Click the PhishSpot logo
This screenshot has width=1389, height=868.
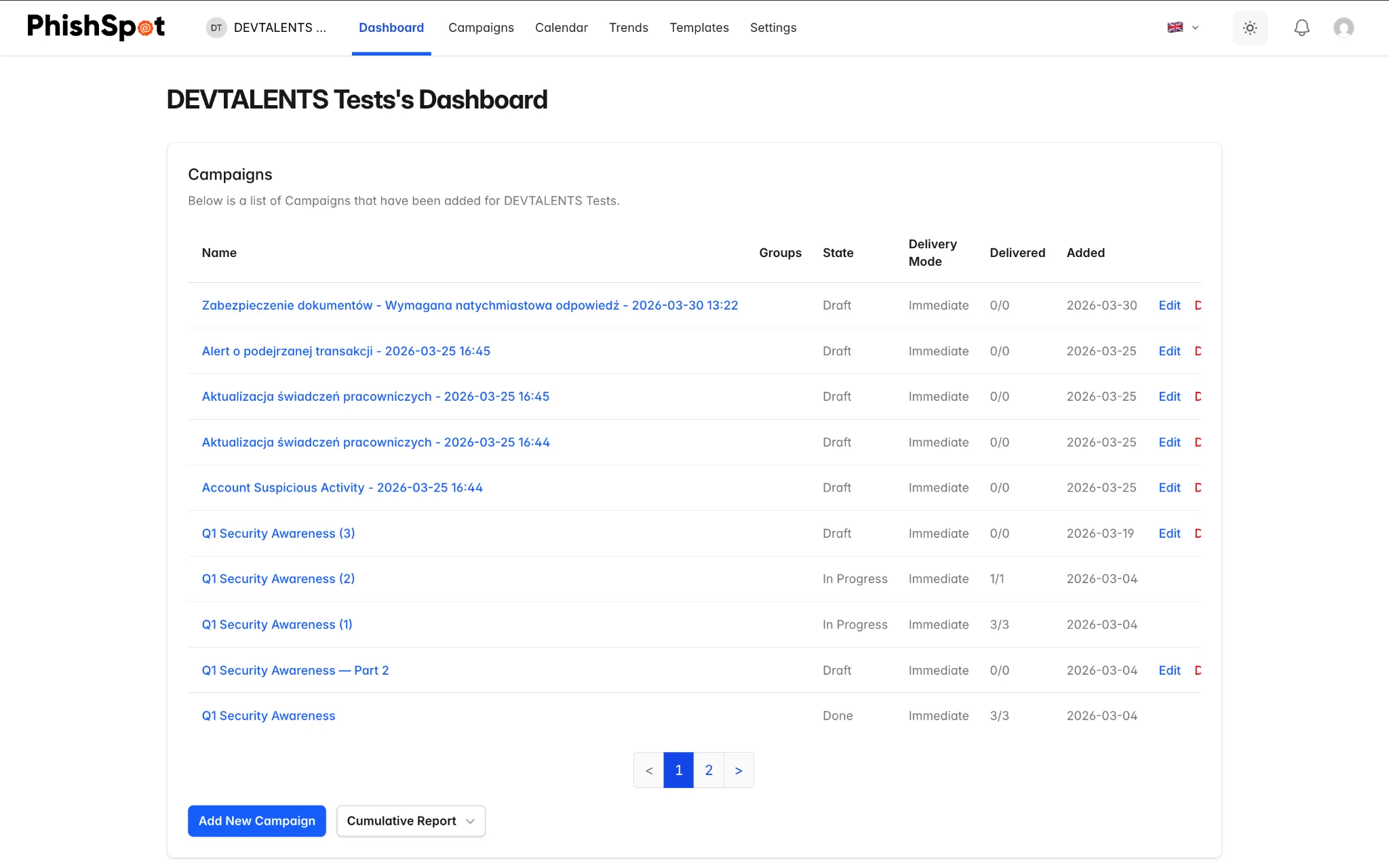[96, 27]
